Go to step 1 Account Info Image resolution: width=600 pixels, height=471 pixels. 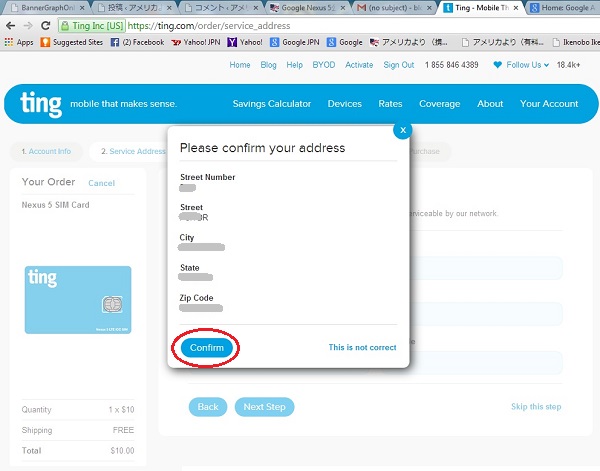click(x=46, y=151)
